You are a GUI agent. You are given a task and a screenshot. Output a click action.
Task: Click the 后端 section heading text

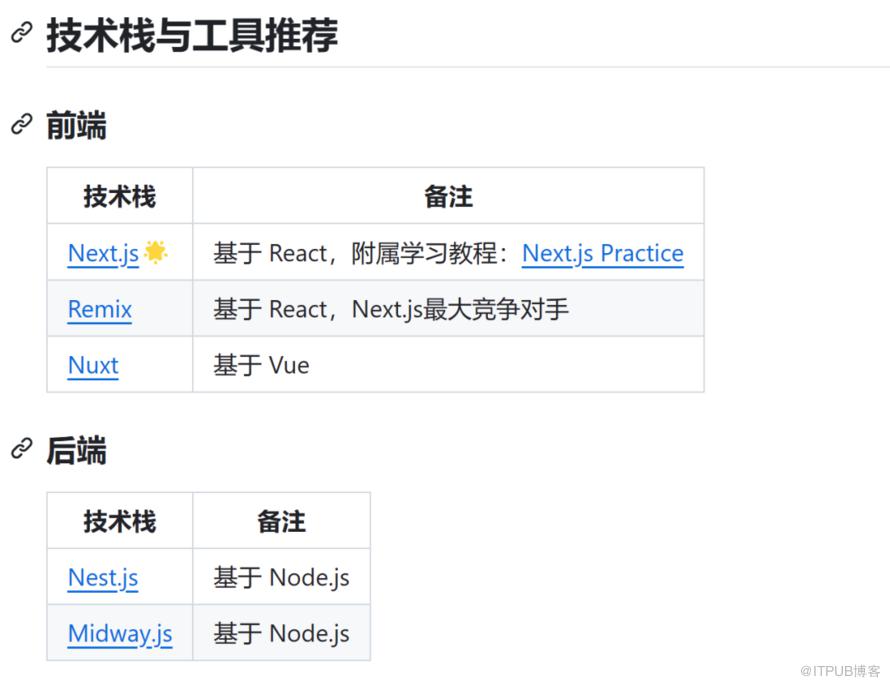click(76, 451)
